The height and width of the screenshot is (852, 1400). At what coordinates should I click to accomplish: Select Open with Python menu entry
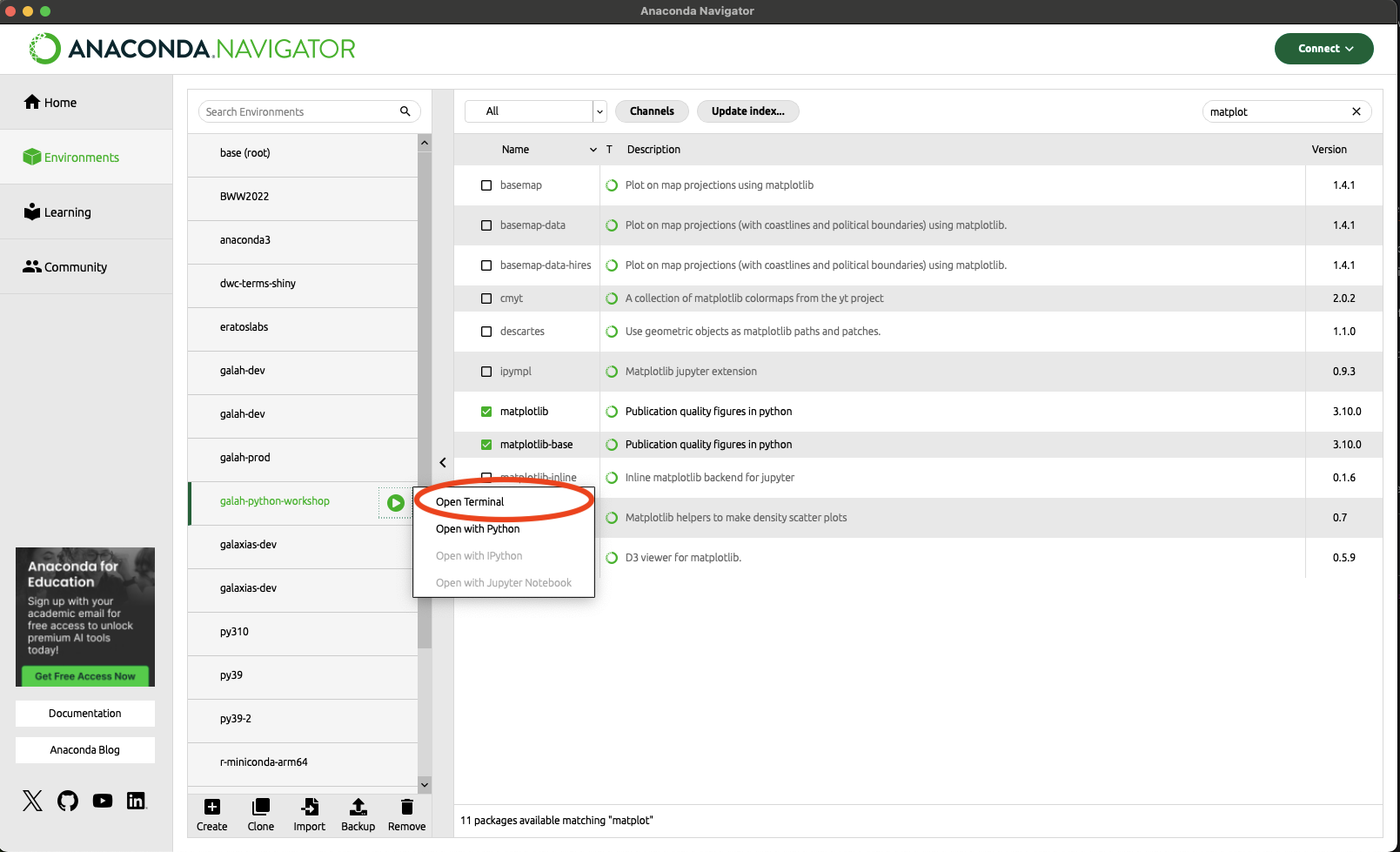(478, 529)
